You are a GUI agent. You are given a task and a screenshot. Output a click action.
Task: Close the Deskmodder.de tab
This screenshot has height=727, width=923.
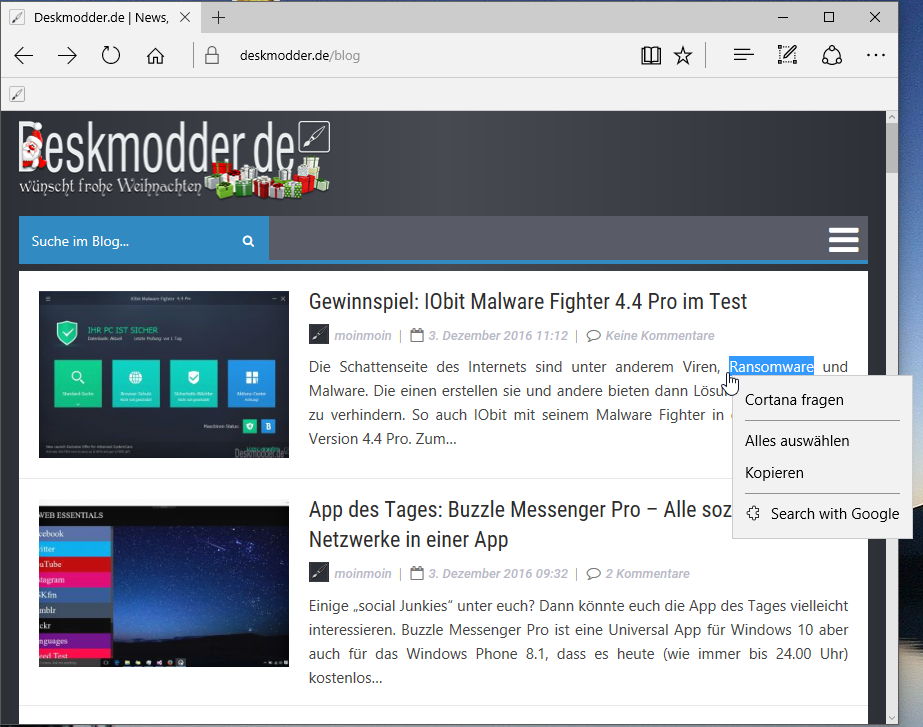coord(185,17)
